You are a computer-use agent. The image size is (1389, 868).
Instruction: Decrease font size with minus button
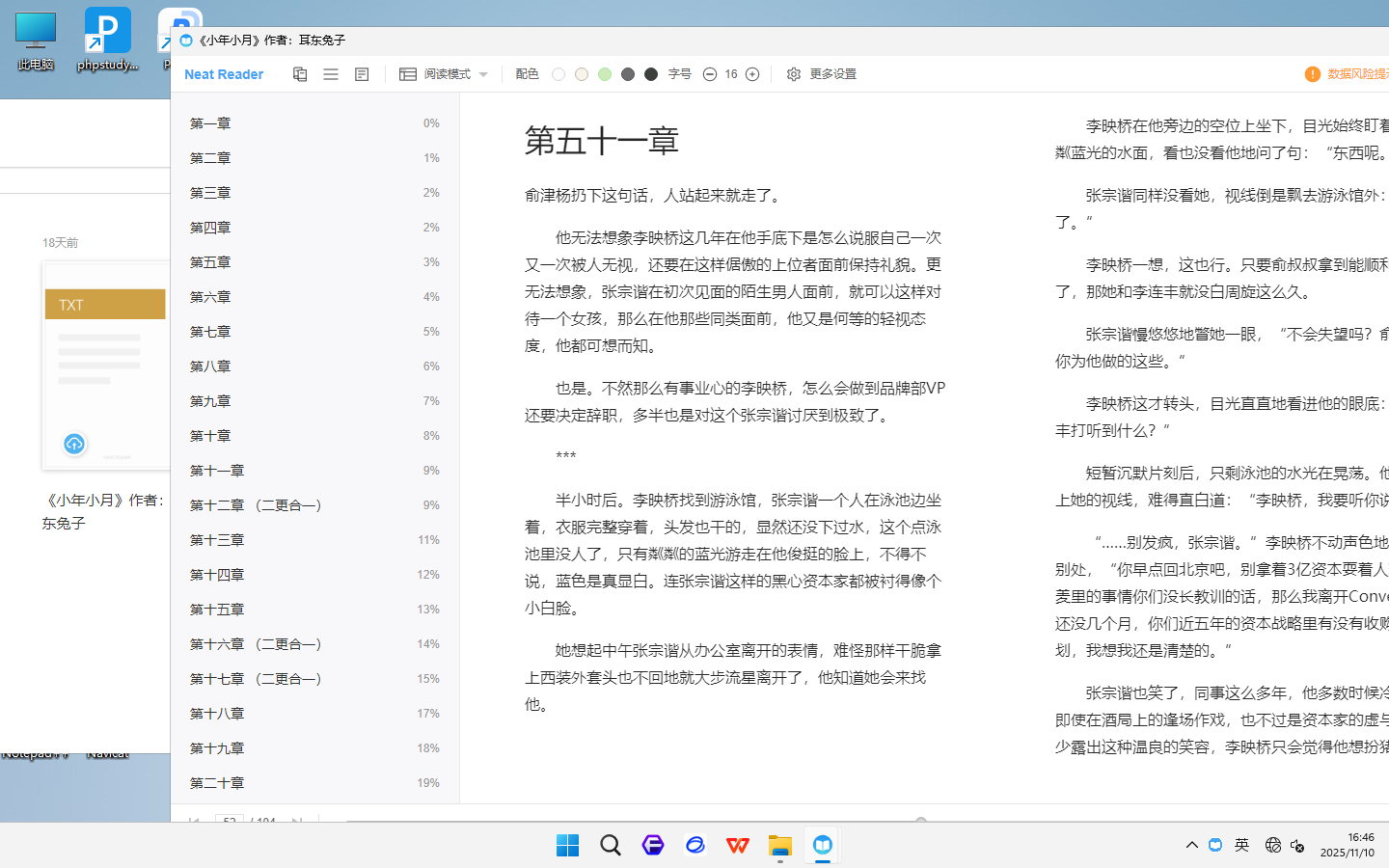710,74
